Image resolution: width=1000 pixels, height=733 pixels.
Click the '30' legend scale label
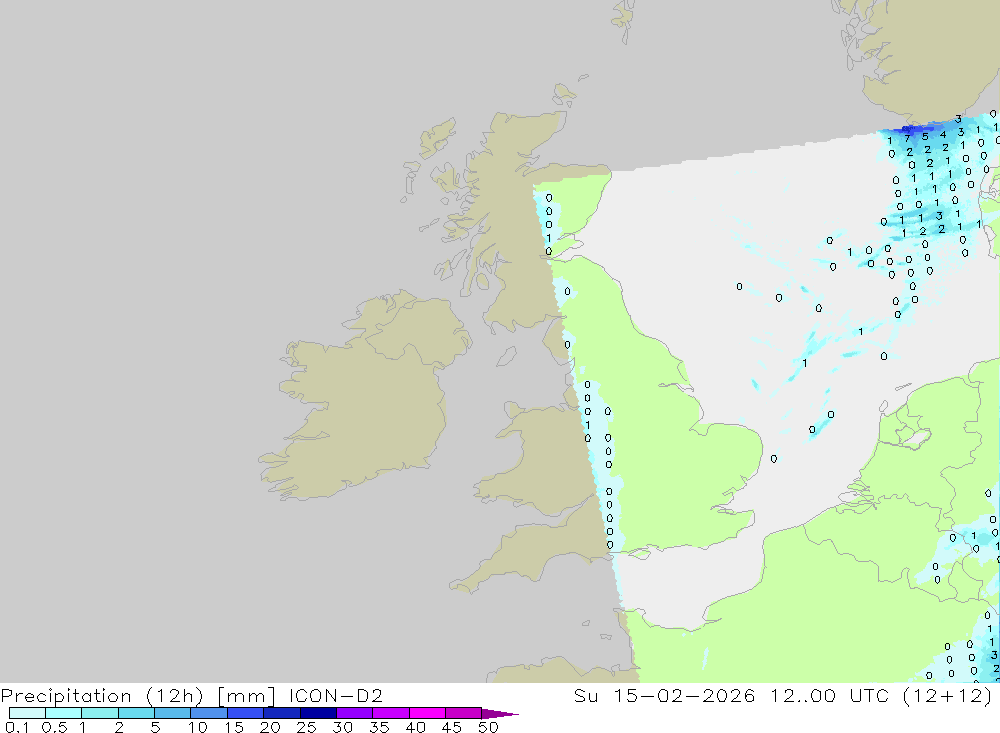tap(343, 727)
